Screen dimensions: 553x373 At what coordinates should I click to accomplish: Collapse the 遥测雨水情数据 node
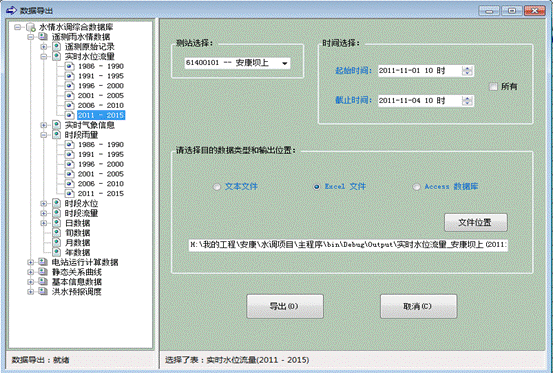point(30,37)
